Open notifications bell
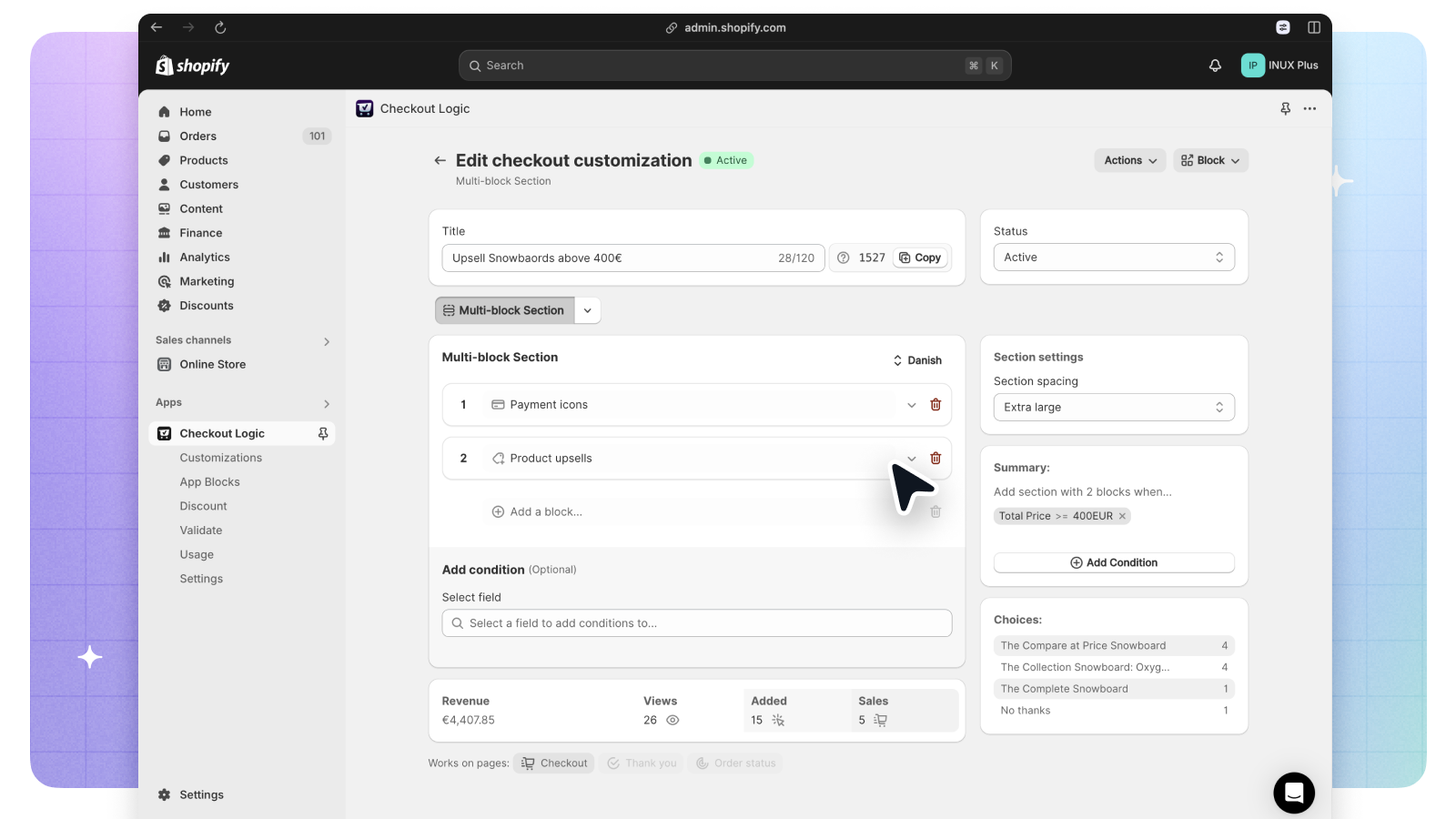The height and width of the screenshot is (819, 1456). tap(1215, 66)
